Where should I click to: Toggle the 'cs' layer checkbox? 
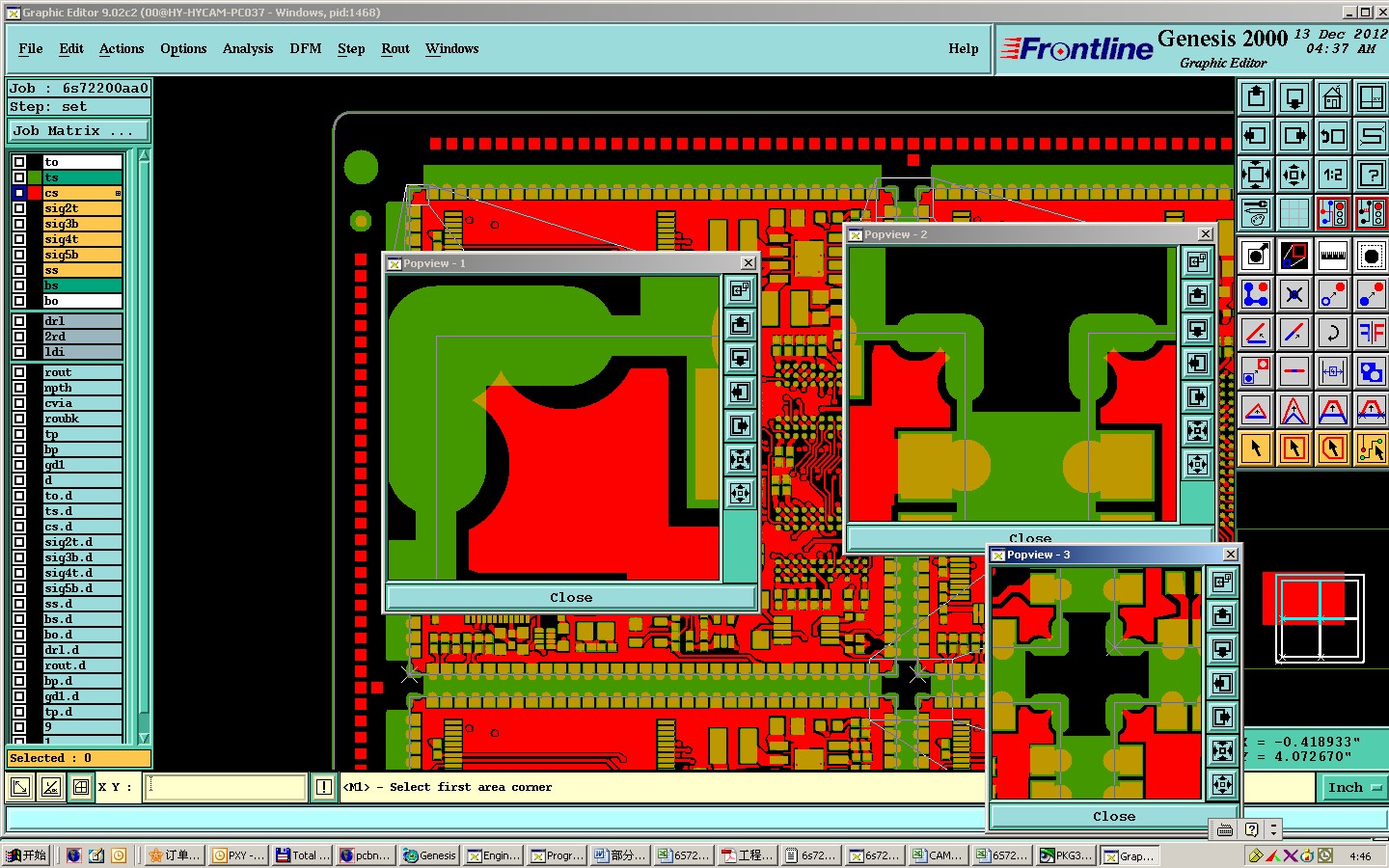coord(19,193)
